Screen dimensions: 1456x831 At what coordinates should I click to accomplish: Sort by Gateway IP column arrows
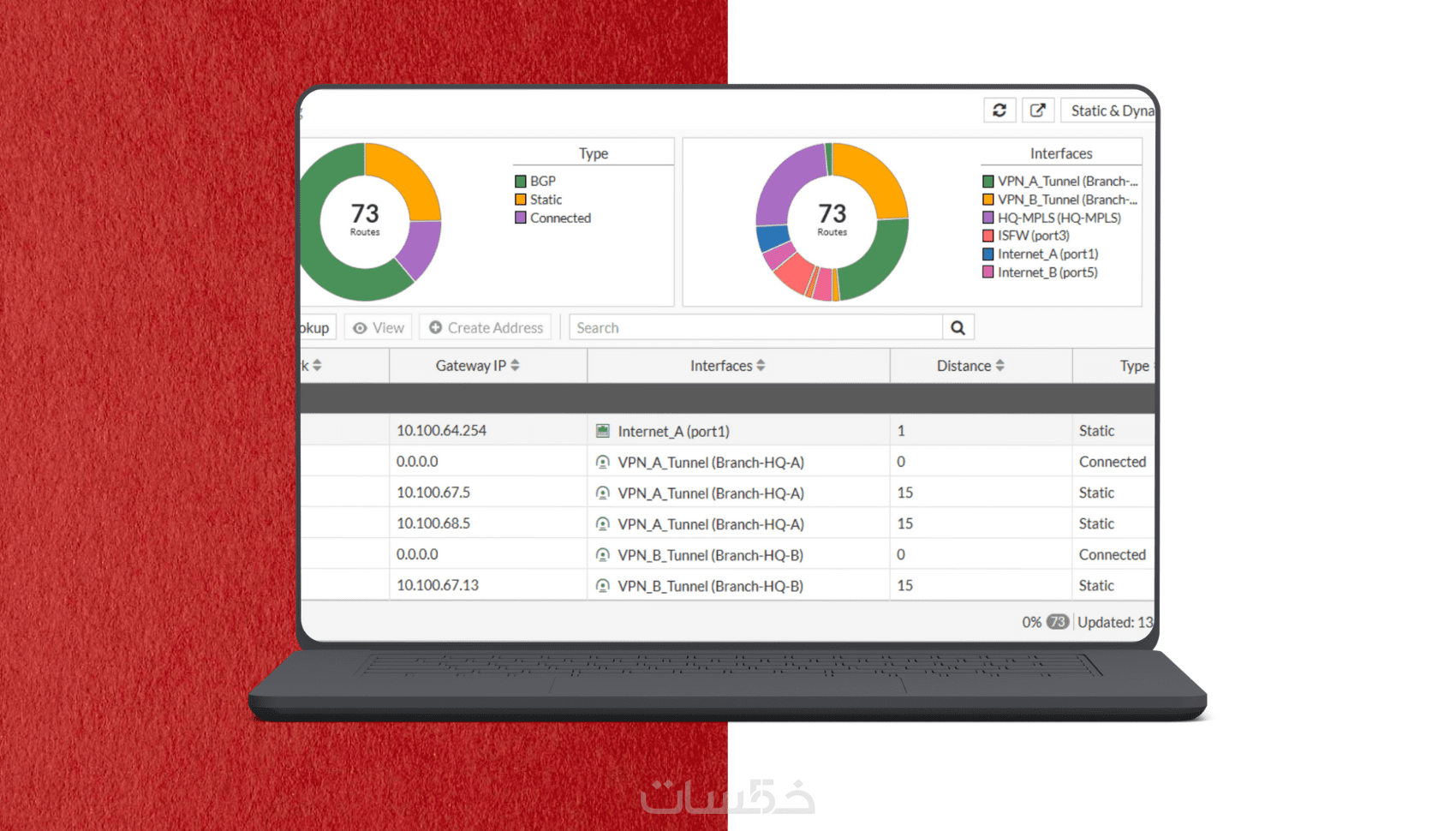click(515, 365)
